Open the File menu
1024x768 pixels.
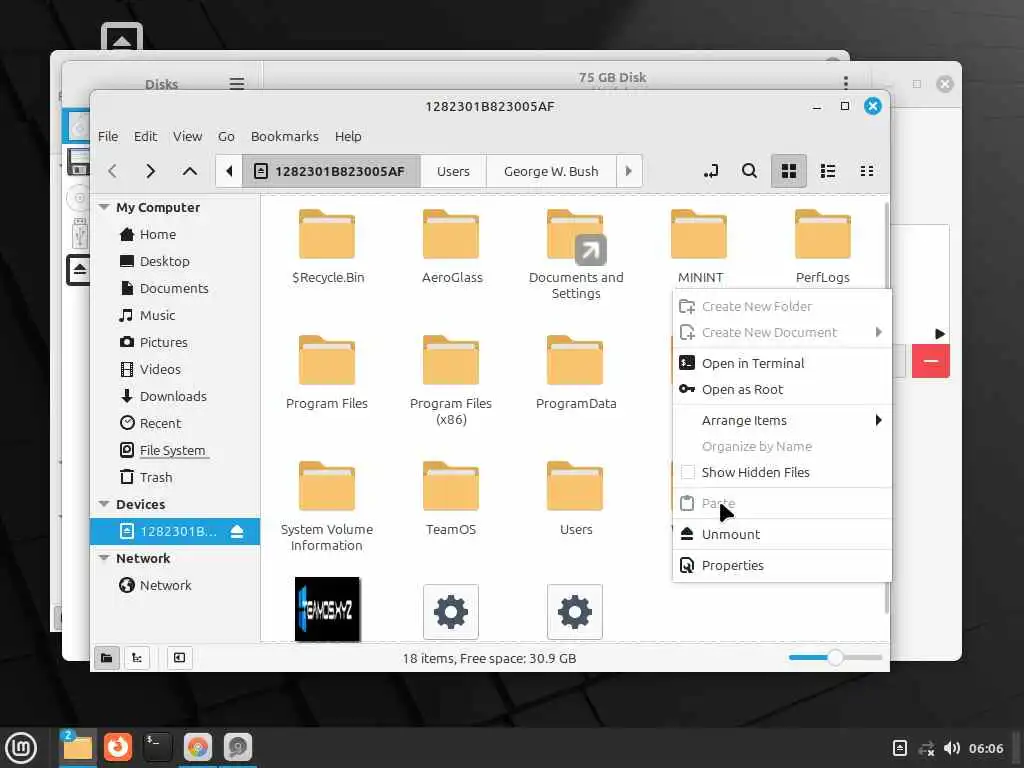click(x=108, y=136)
